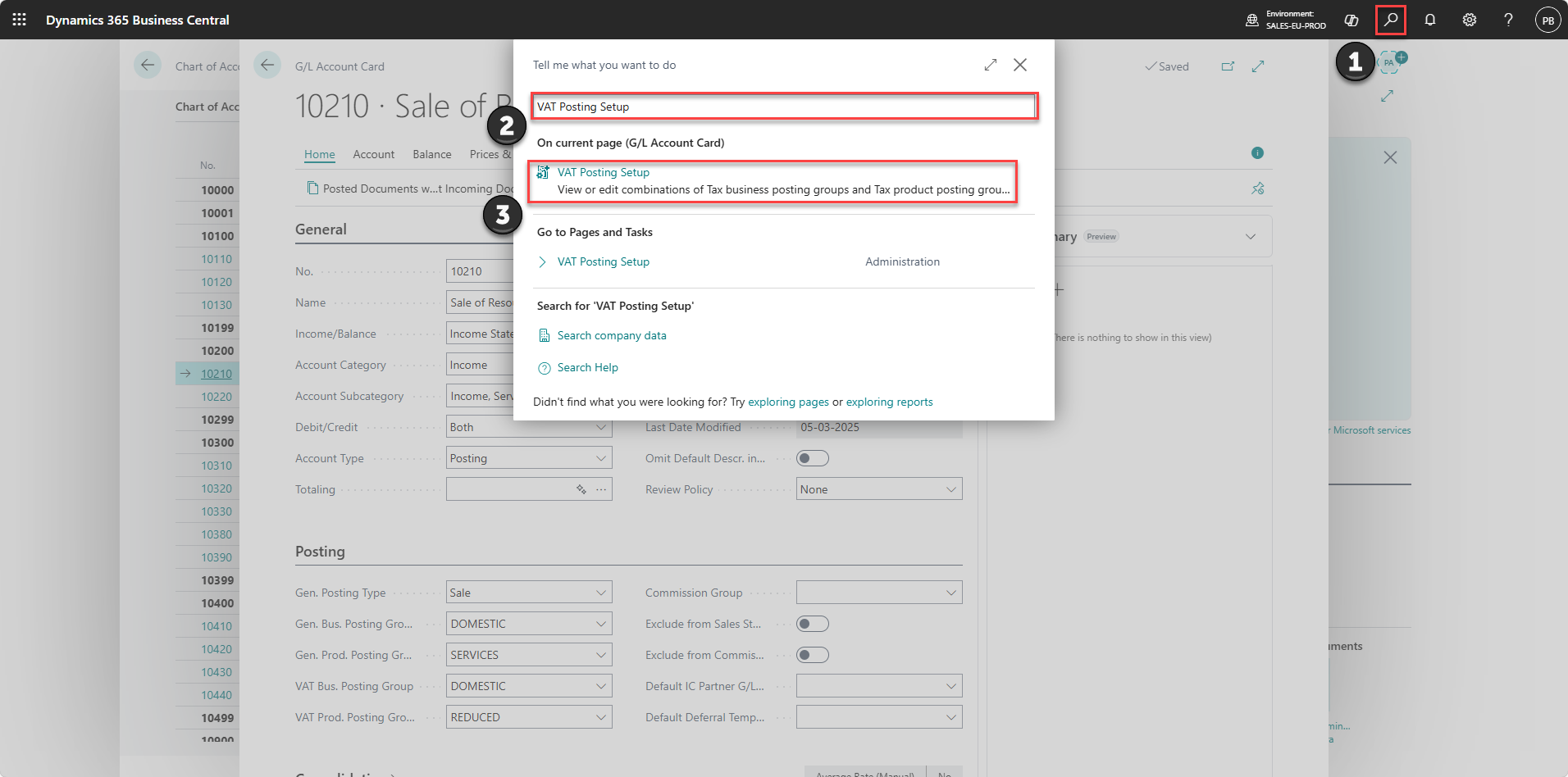1568x777 pixels.
Task: Open the notifications bell
Action: (x=1430, y=20)
